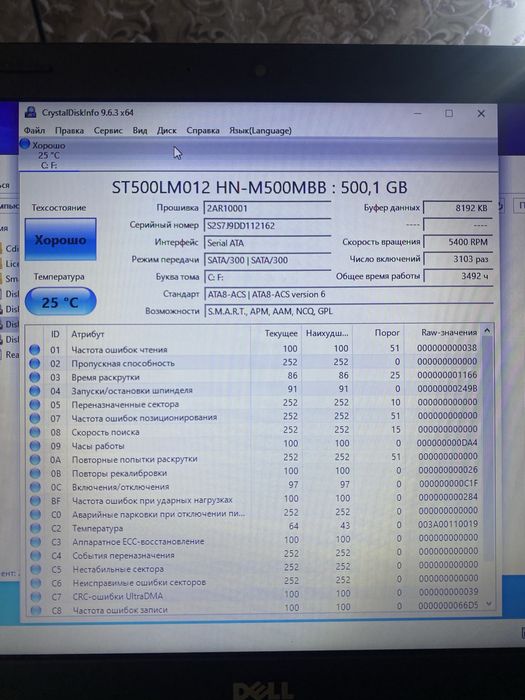Open the Вид menu
Screen dimensions: 525x700
(x=140, y=130)
